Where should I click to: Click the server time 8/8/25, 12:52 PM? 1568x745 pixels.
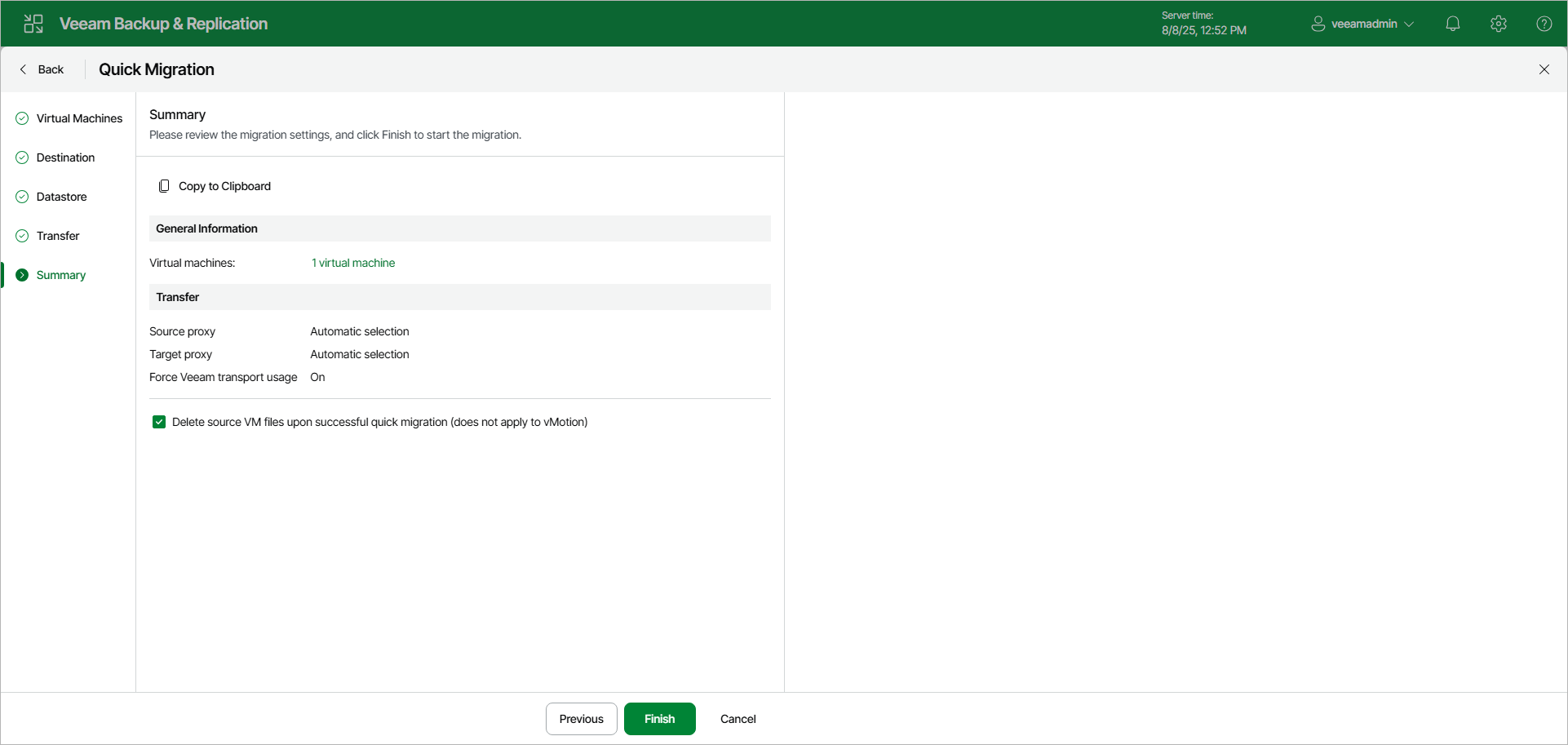(1204, 30)
